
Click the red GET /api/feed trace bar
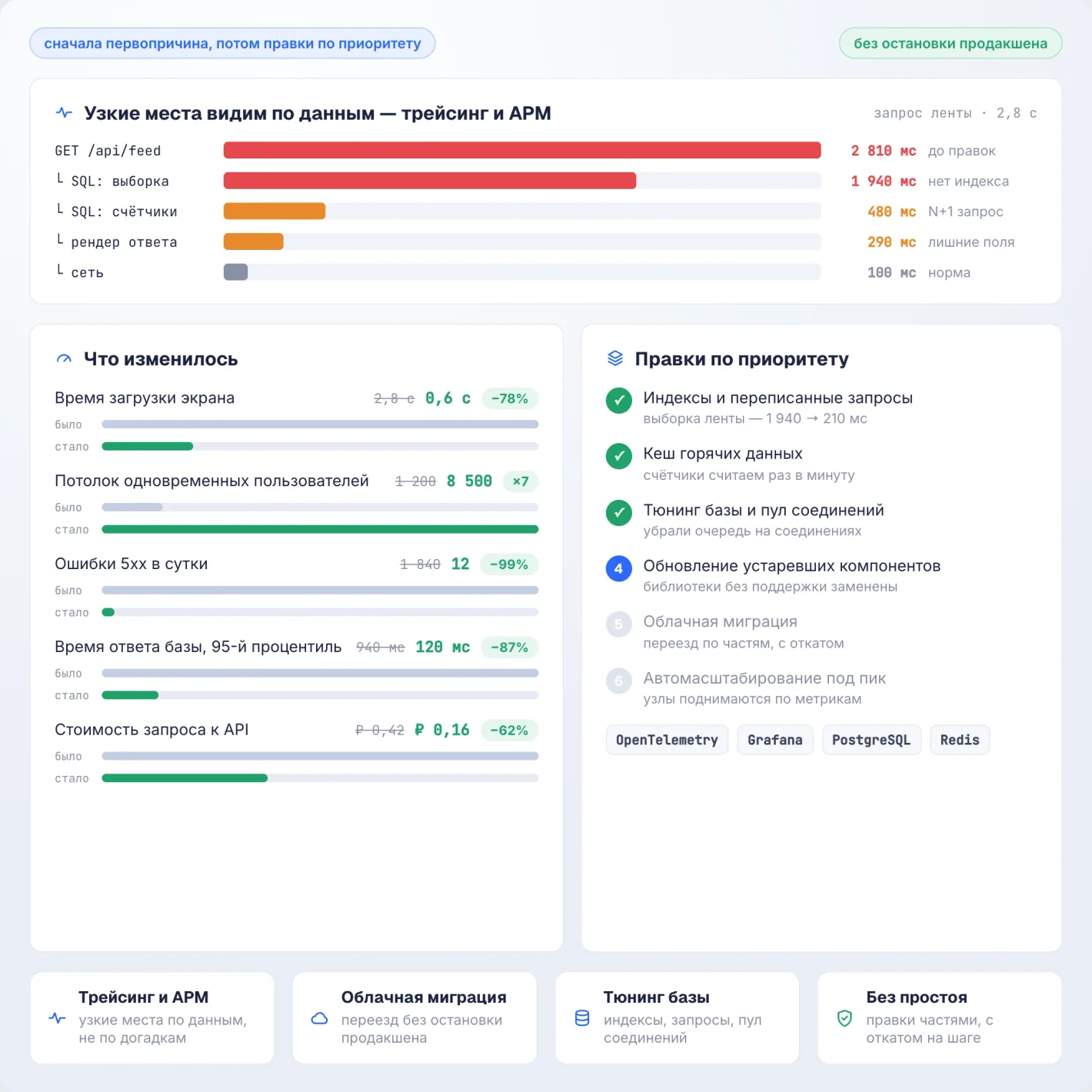[x=522, y=150]
